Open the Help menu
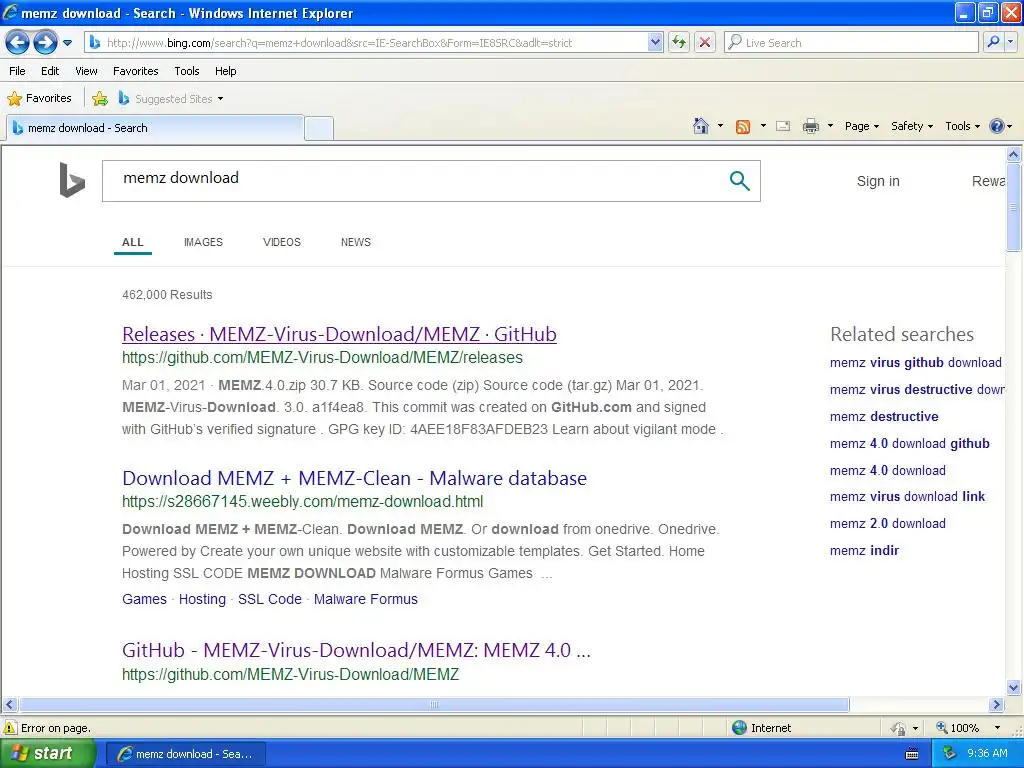The height and width of the screenshot is (768, 1024). pyautogui.click(x=225, y=71)
